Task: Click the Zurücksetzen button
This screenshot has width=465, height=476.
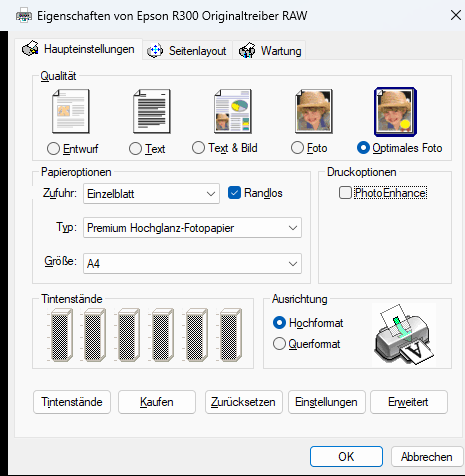Action: coord(244,402)
